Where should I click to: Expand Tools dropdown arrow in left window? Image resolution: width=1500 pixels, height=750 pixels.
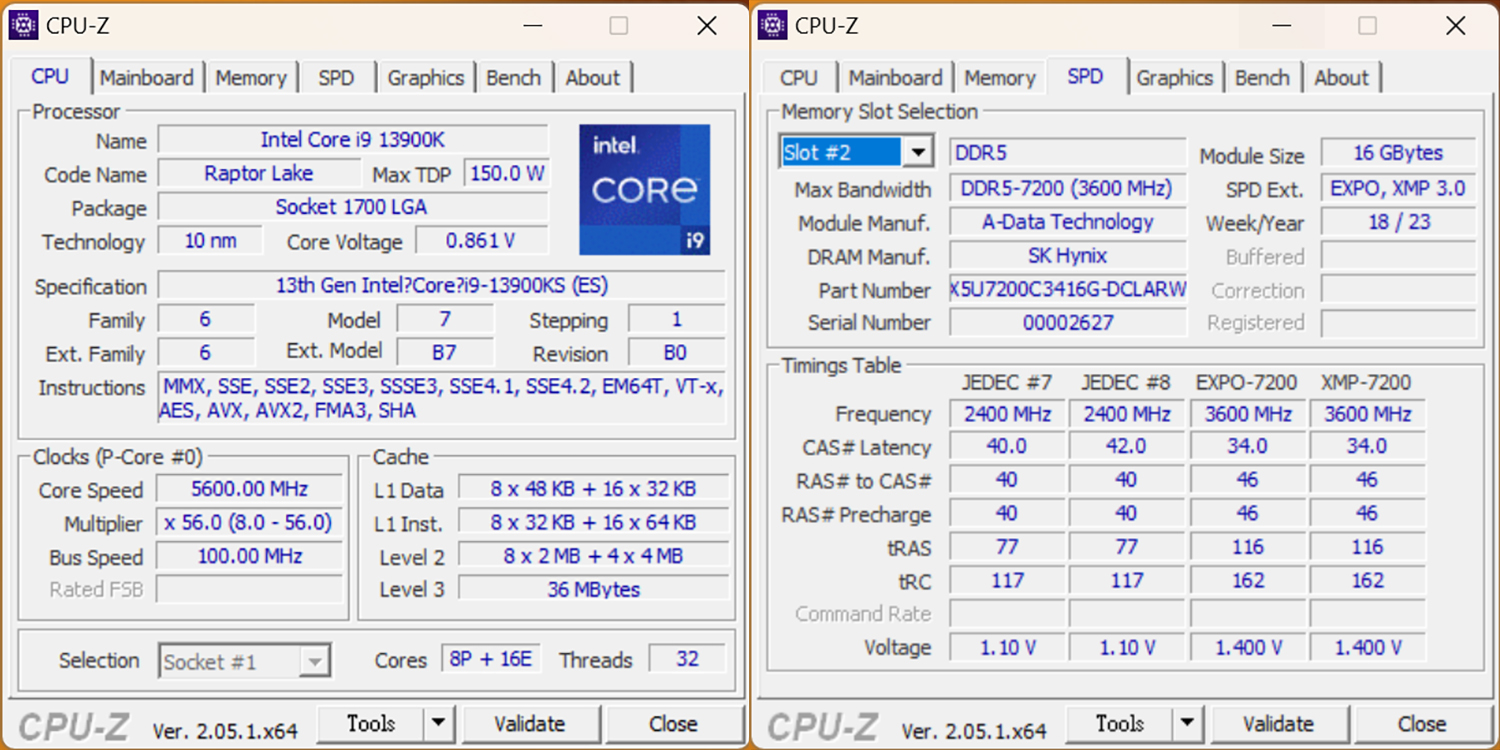click(439, 723)
